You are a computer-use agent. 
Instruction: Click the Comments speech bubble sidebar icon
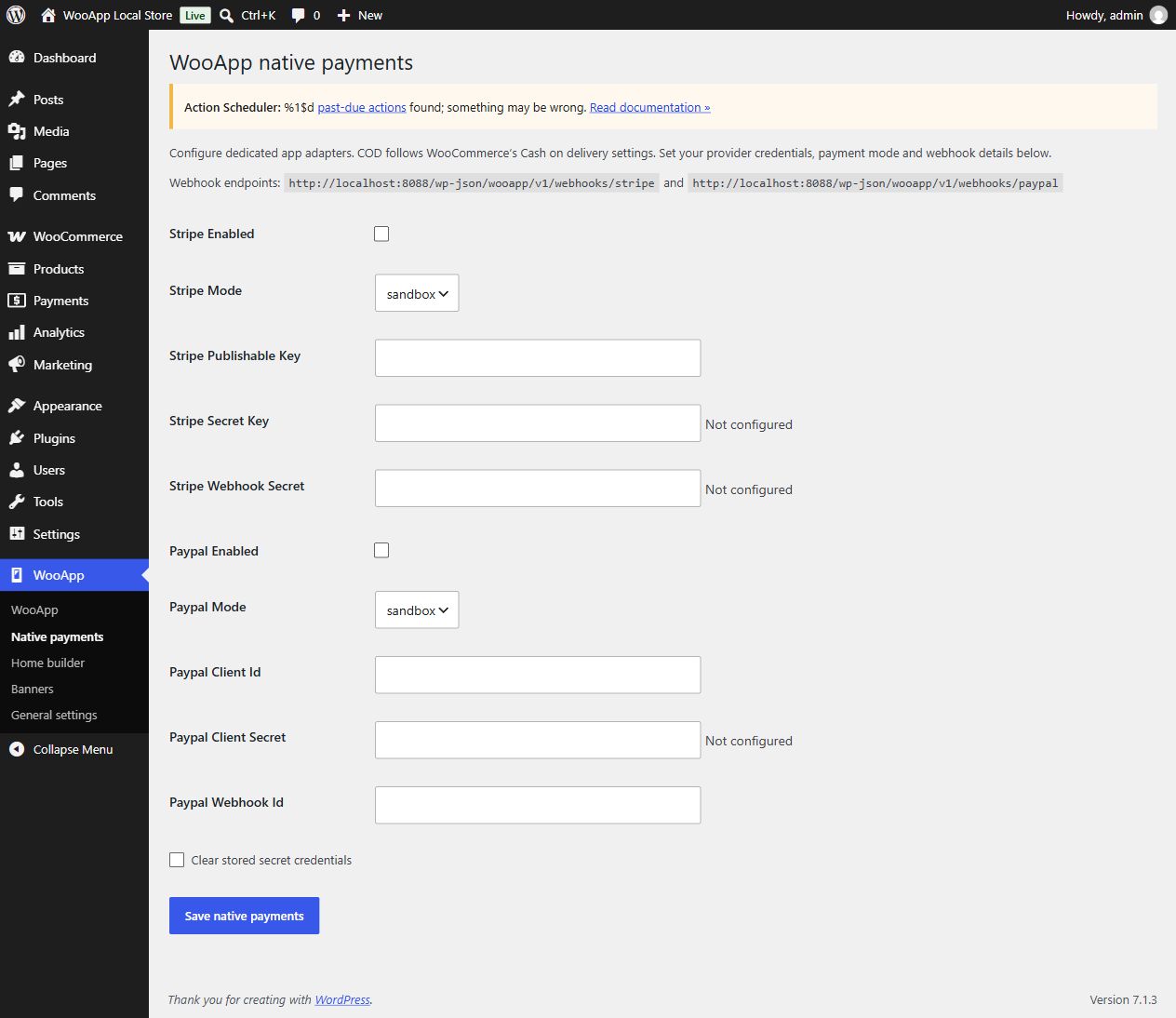pyautogui.click(x=17, y=195)
